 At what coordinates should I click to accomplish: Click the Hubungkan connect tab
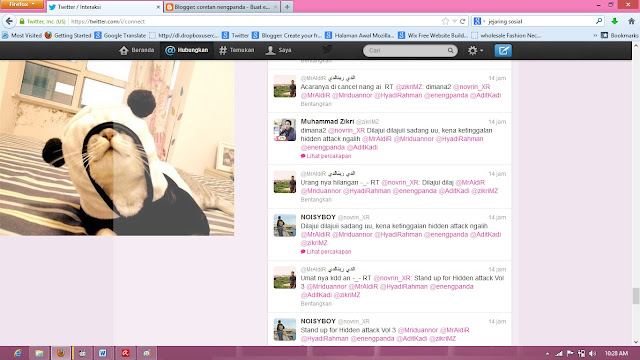coord(187,50)
